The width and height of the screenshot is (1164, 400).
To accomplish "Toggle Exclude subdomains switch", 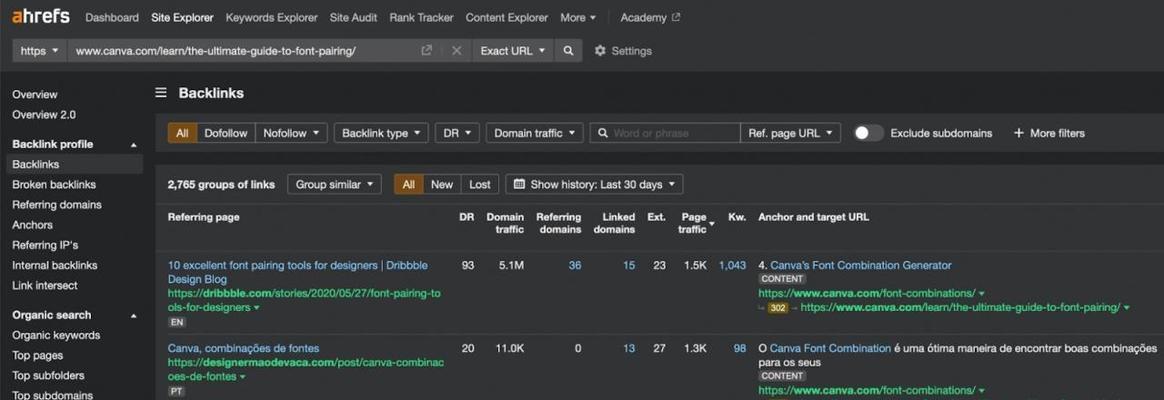I will 868,133.
